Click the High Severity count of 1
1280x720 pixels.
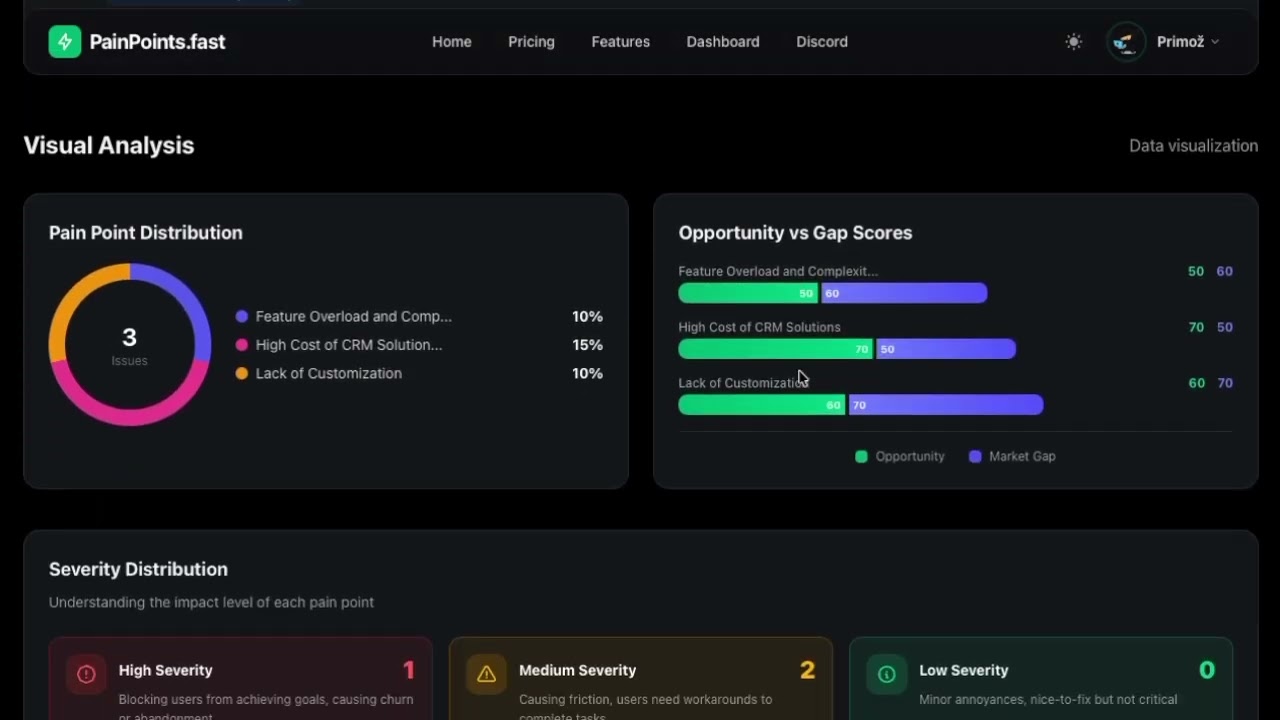click(x=408, y=670)
